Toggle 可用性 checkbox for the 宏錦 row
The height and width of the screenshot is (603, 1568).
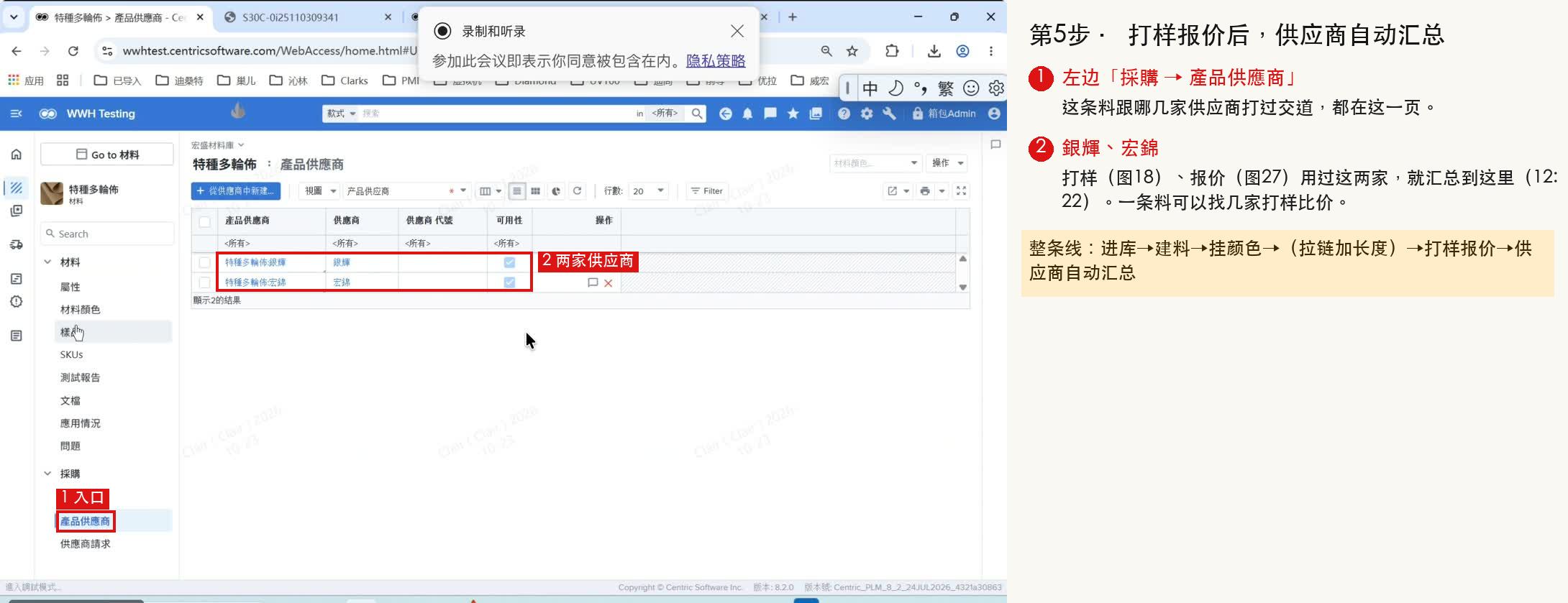point(509,283)
